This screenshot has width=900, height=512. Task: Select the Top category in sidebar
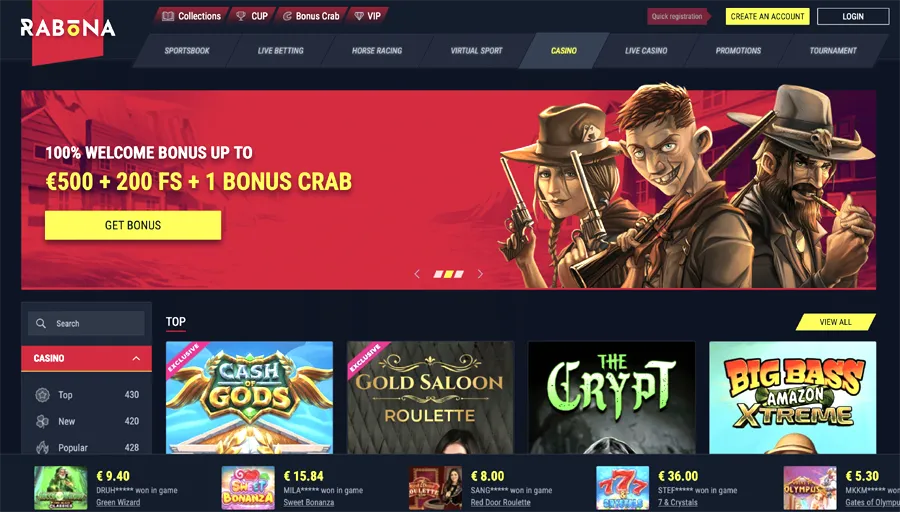point(87,395)
